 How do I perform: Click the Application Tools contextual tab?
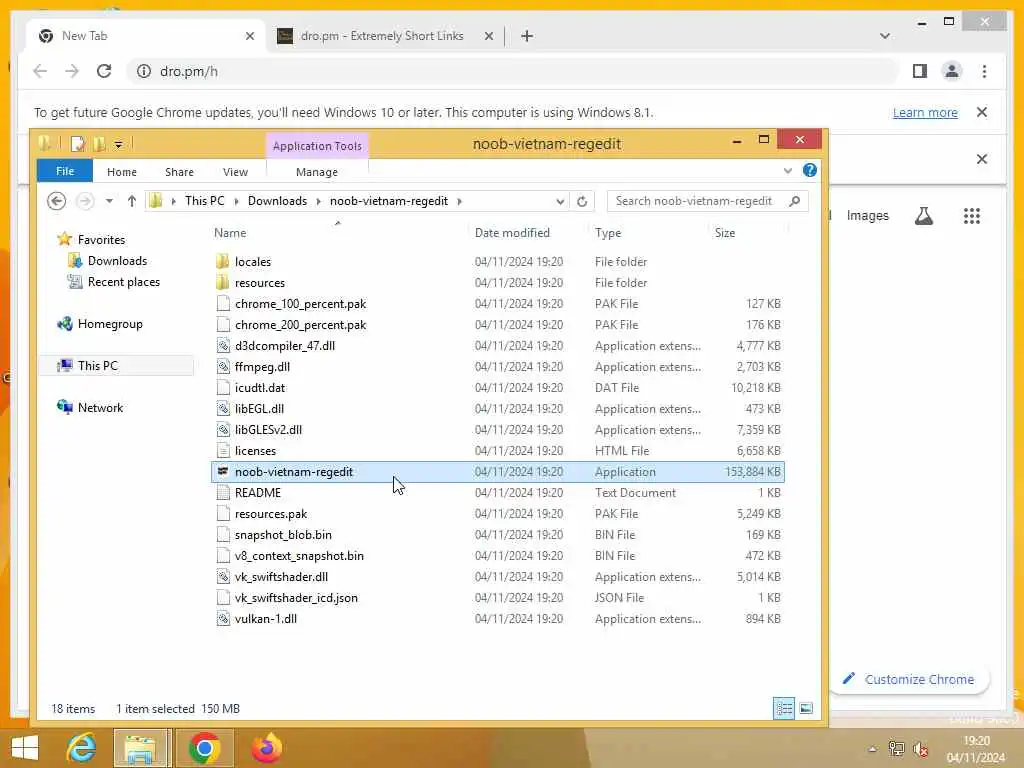click(317, 146)
